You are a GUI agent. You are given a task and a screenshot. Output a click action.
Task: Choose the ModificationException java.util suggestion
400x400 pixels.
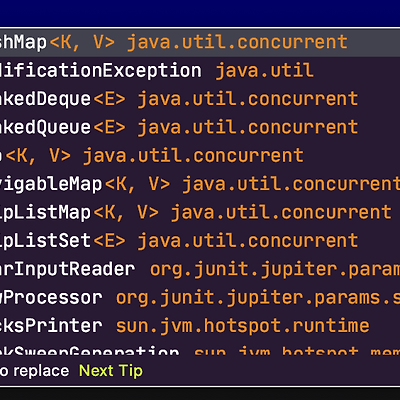tap(200, 71)
